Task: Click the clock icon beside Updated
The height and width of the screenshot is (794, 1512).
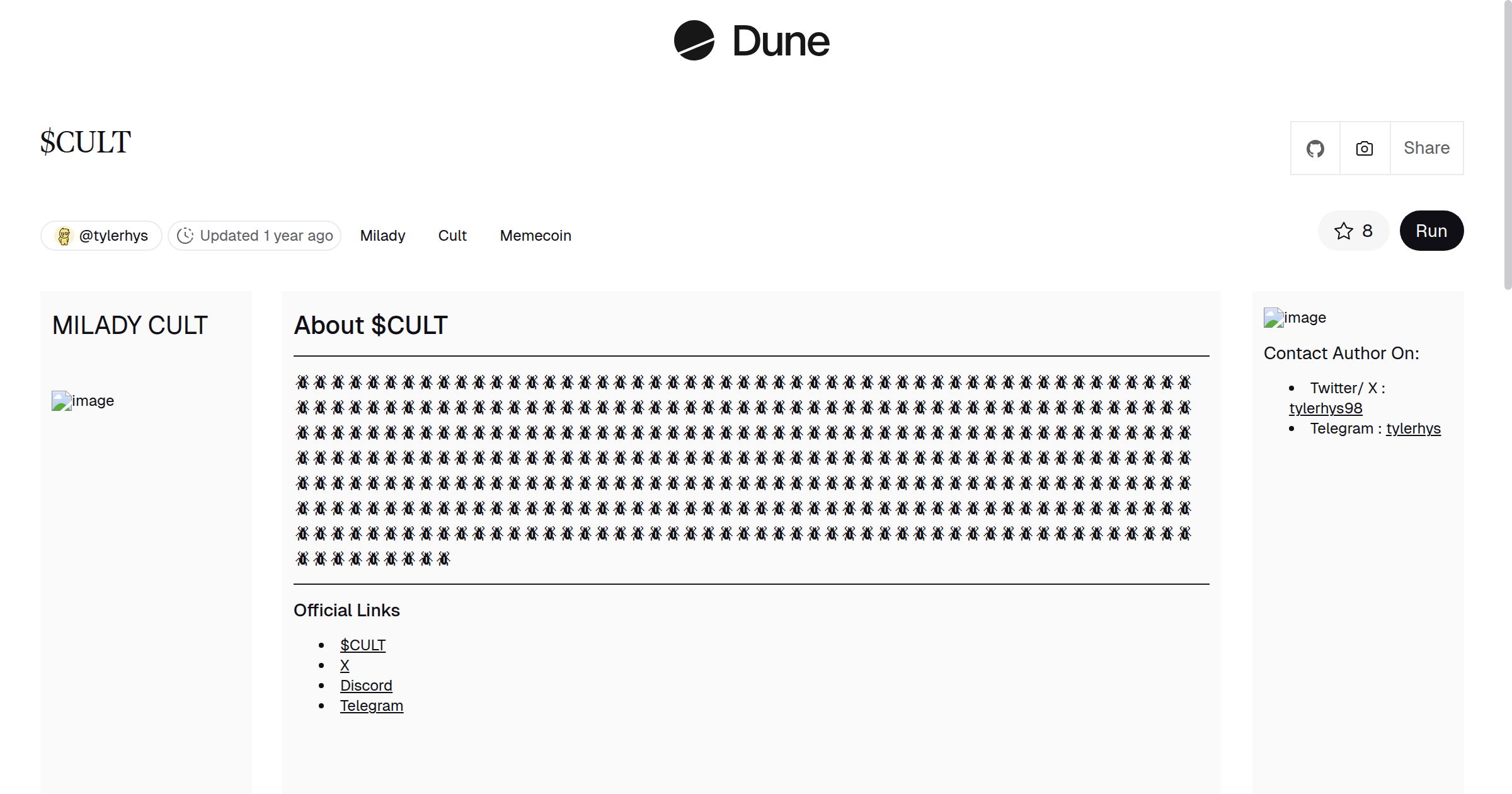Action: coord(185,236)
